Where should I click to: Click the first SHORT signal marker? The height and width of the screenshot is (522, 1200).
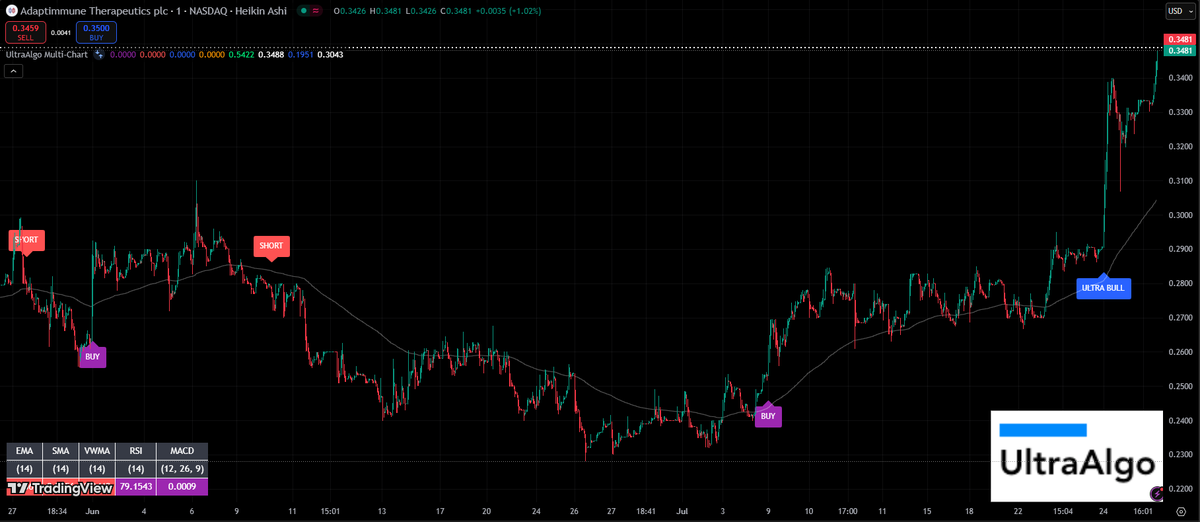26,240
